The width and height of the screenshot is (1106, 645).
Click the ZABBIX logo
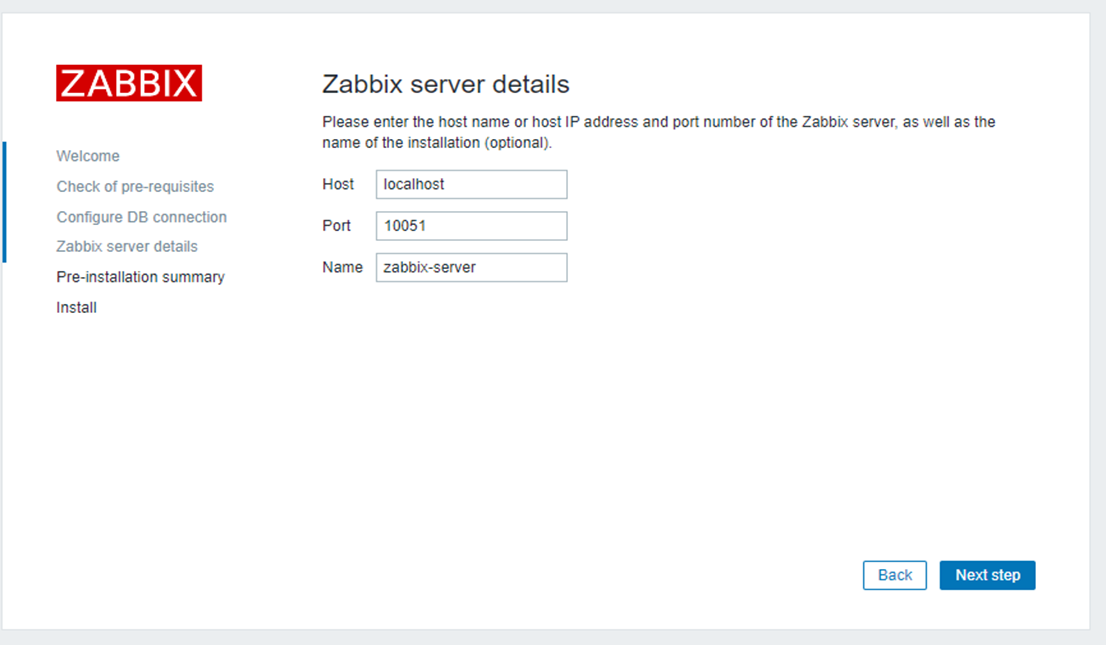[129, 84]
